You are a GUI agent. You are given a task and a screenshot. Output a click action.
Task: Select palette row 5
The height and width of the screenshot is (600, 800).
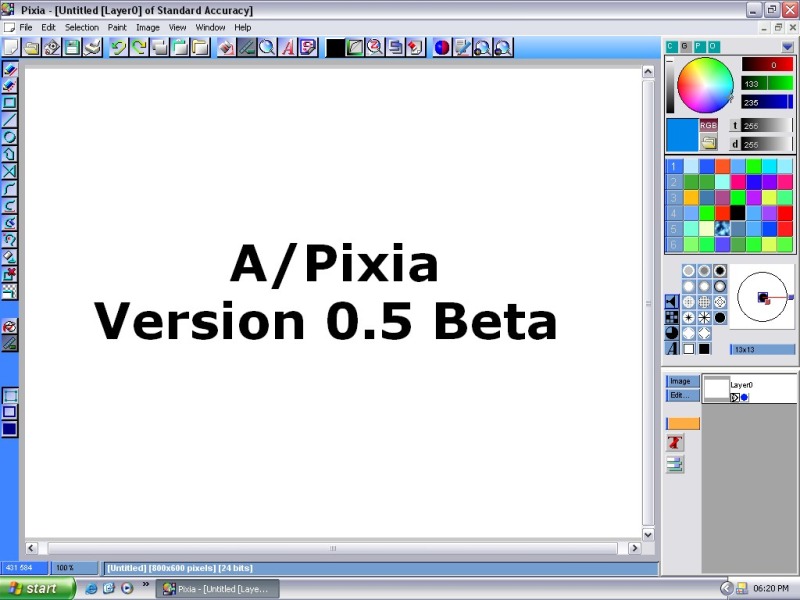[673, 229]
